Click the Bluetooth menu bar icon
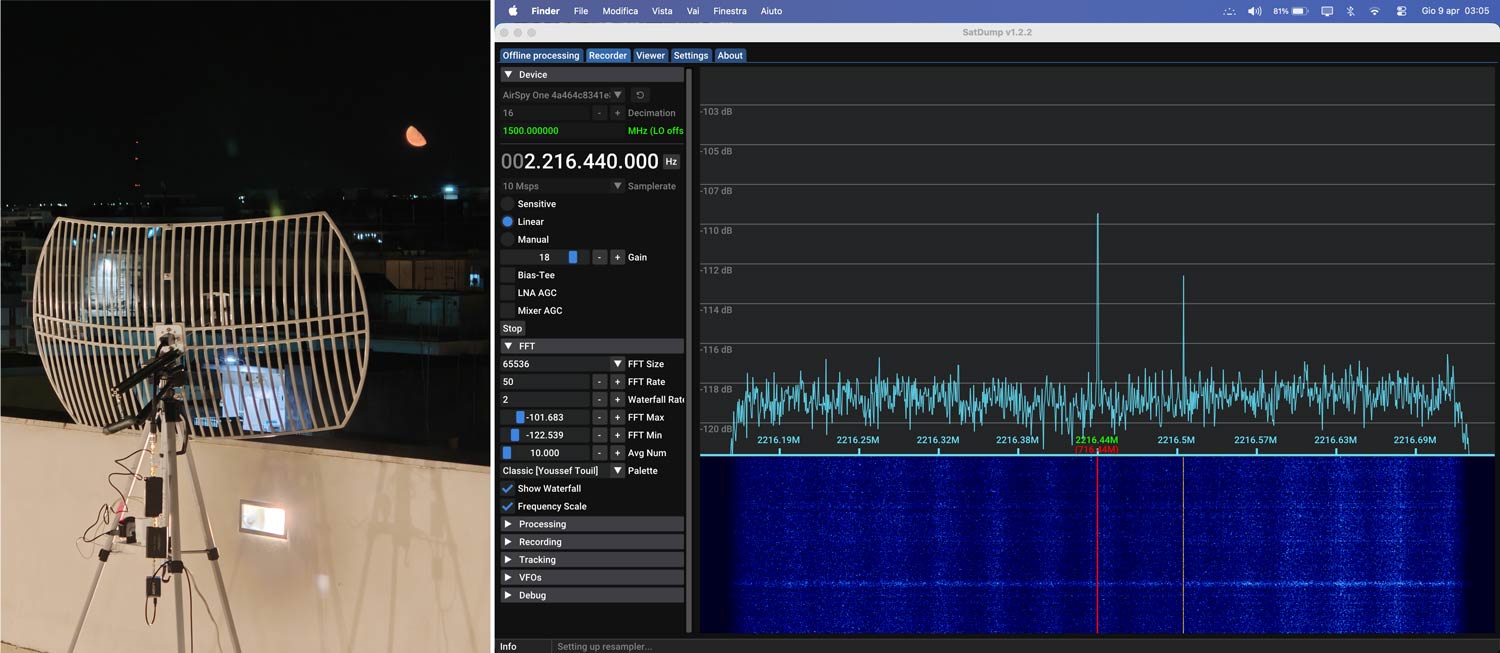The height and width of the screenshot is (653, 1500). point(1350,11)
